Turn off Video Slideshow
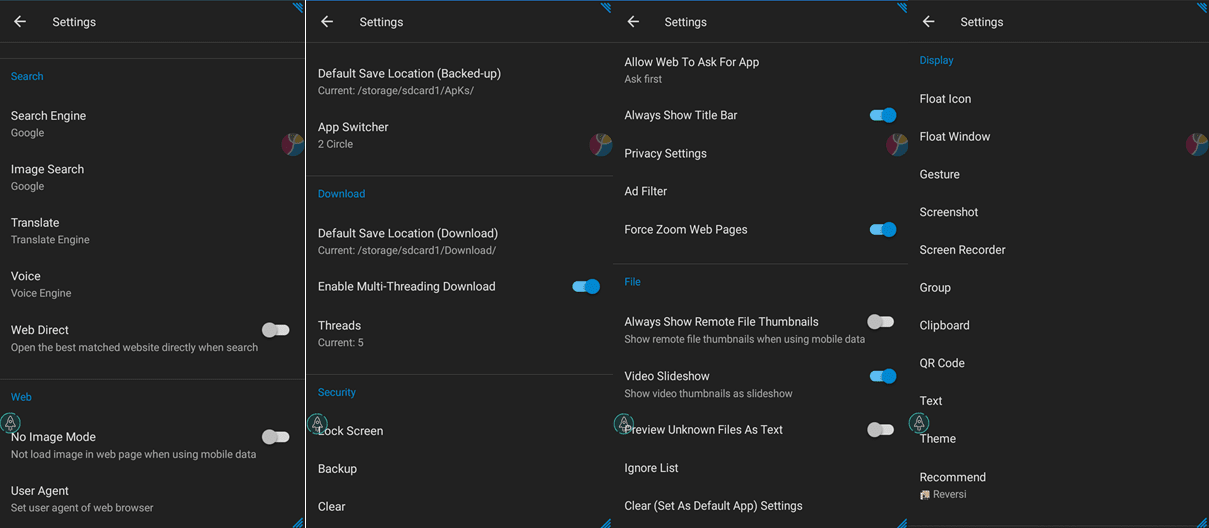Screen dimensions: 1209x528 (881, 376)
